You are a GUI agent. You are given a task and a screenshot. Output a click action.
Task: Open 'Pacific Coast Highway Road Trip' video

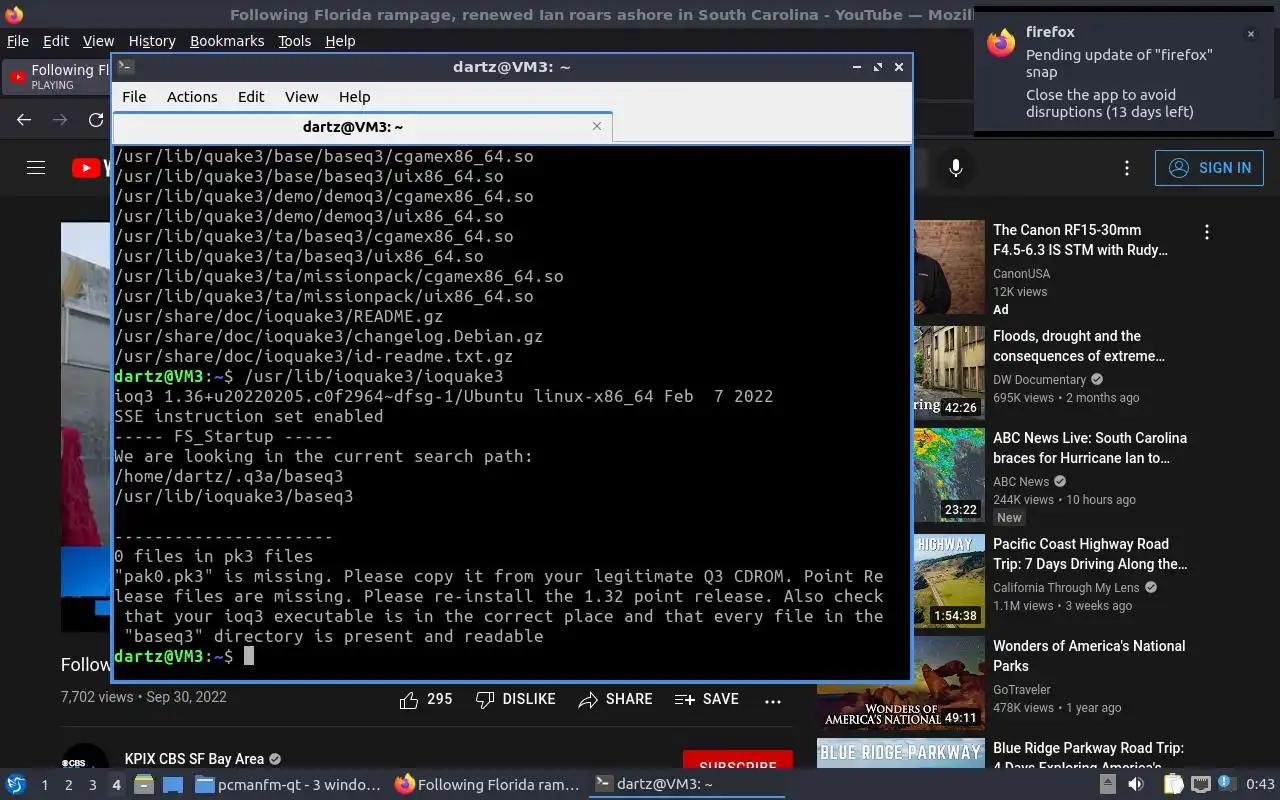point(1090,554)
